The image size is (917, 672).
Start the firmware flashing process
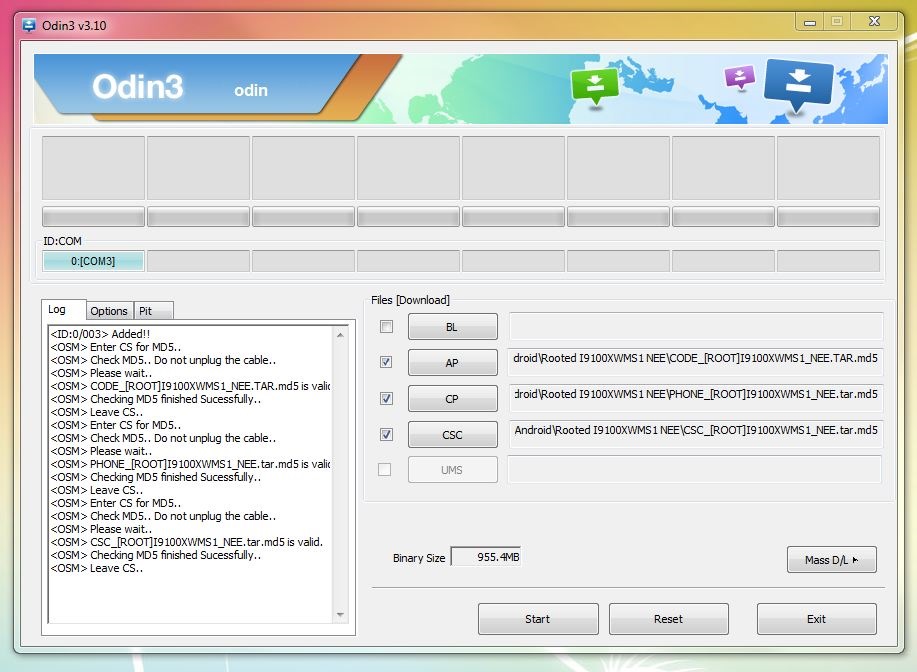[x=538, y=619]
